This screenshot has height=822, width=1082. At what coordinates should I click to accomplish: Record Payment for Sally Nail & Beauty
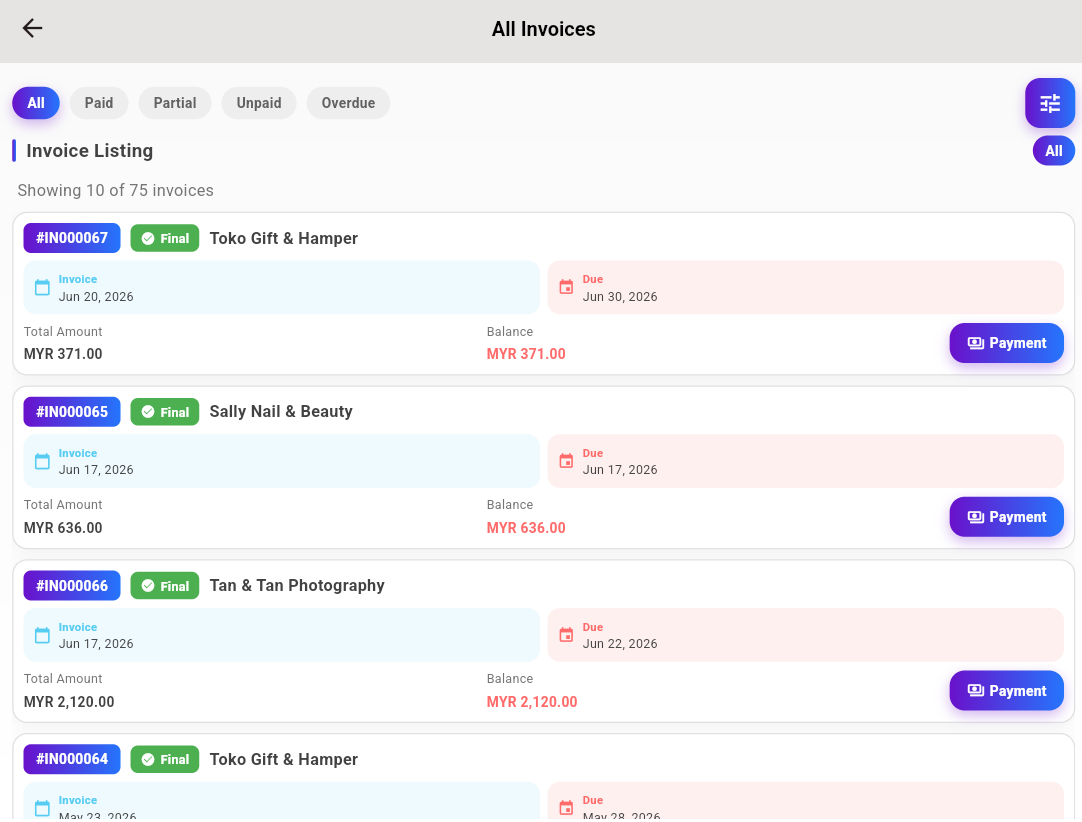point(1006,517)
